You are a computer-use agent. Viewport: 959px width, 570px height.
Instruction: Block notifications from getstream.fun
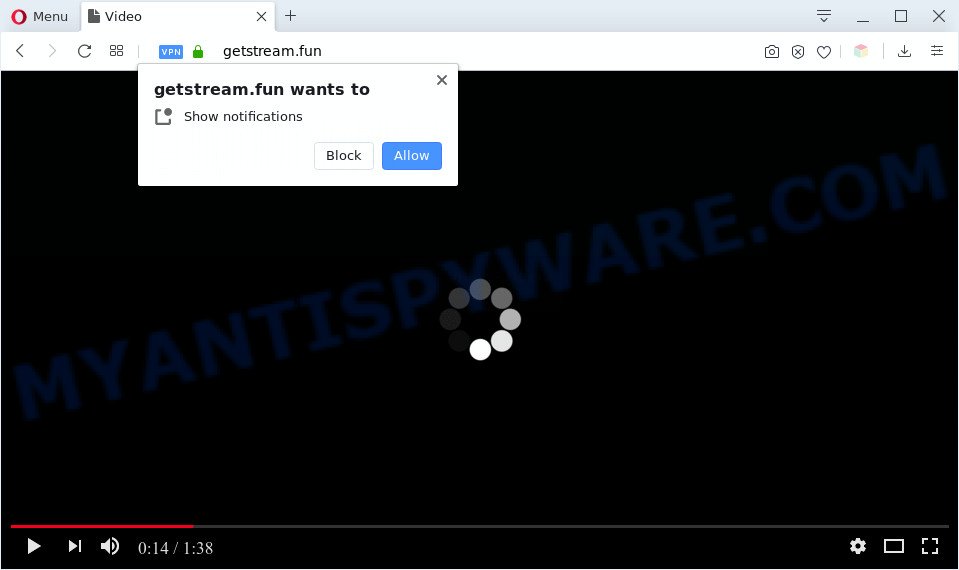344,156
